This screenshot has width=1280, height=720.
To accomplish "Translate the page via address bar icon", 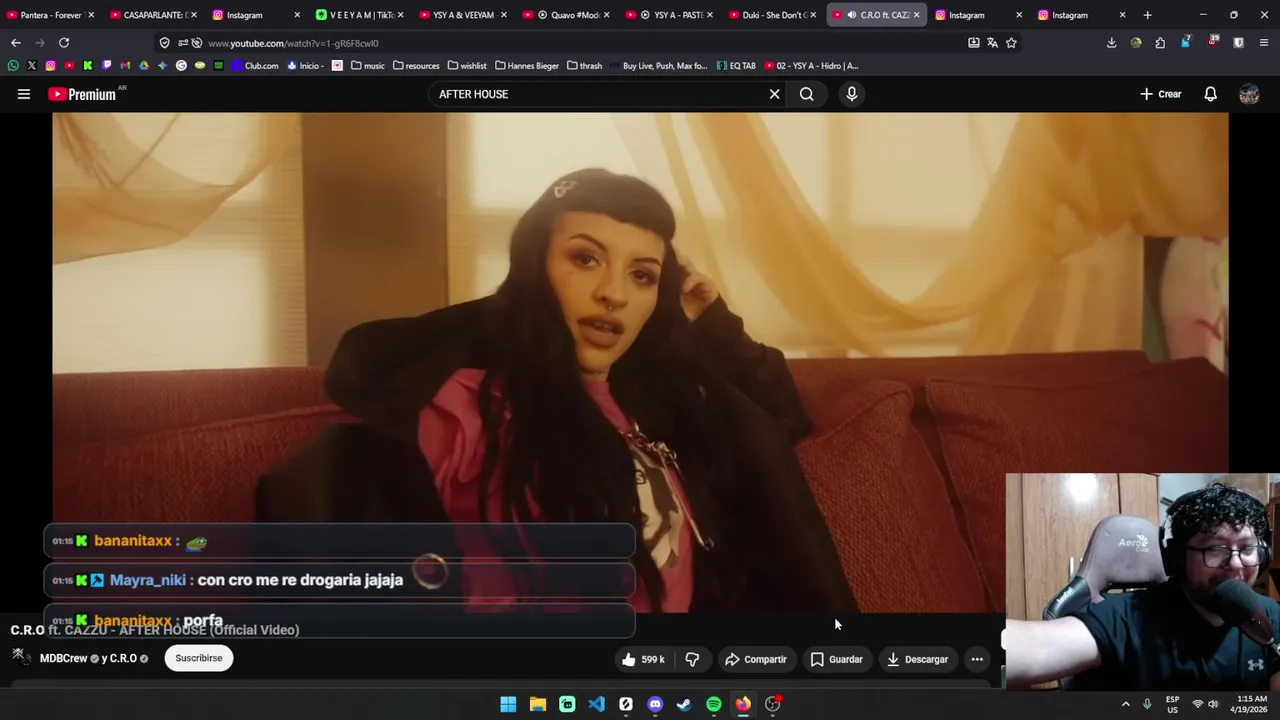I will tap(992, 43).
